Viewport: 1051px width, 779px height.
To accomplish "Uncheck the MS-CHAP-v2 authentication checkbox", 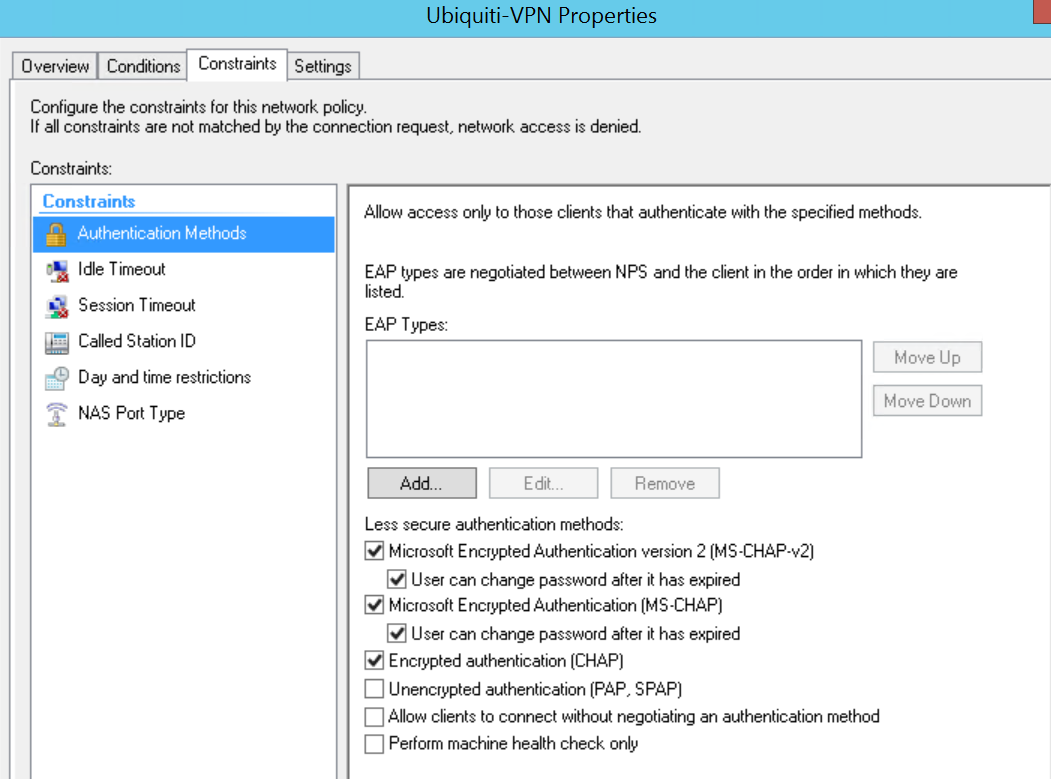I will click(x=374, y=551).
